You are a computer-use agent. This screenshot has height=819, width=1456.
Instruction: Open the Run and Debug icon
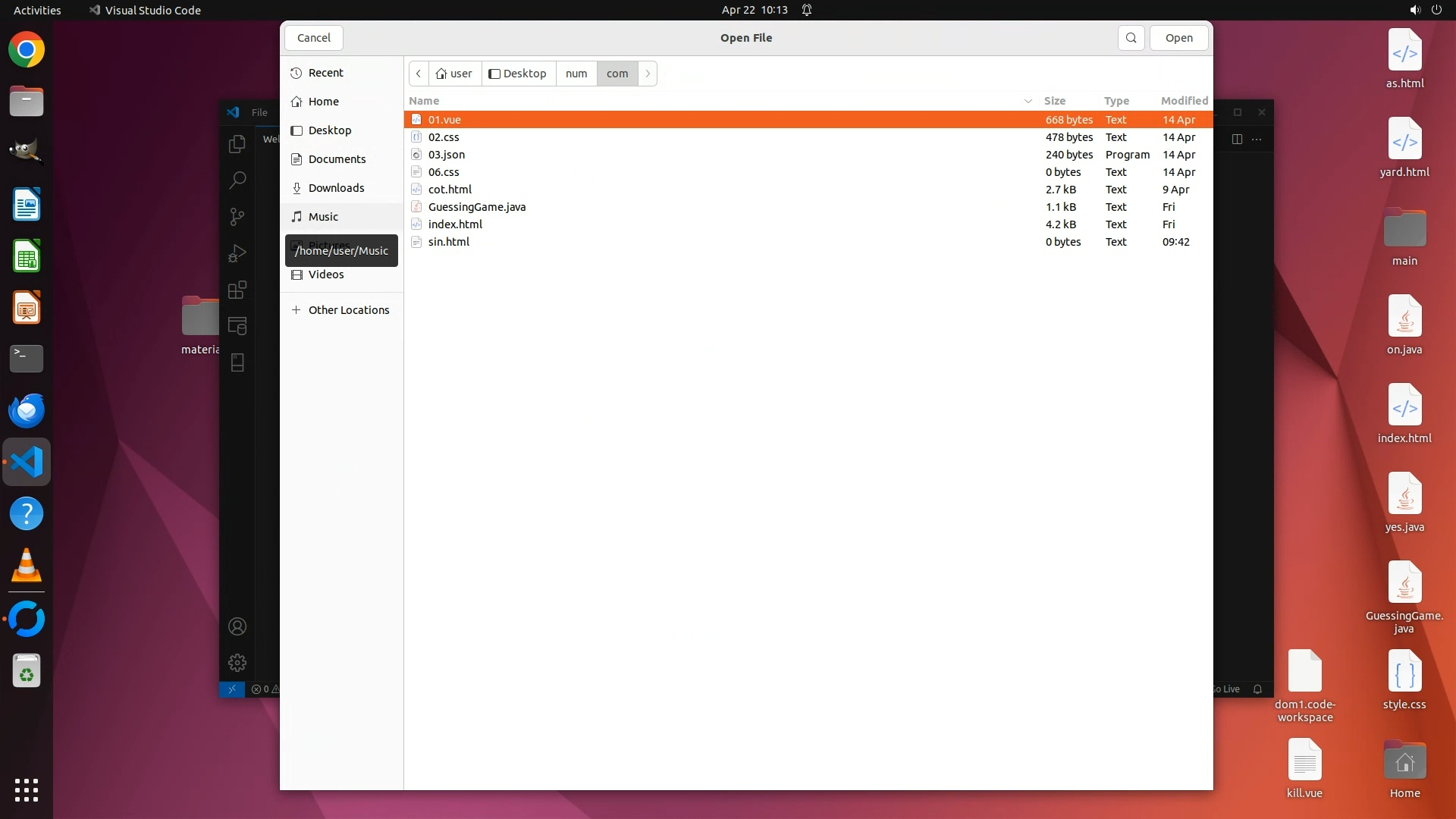237,253
